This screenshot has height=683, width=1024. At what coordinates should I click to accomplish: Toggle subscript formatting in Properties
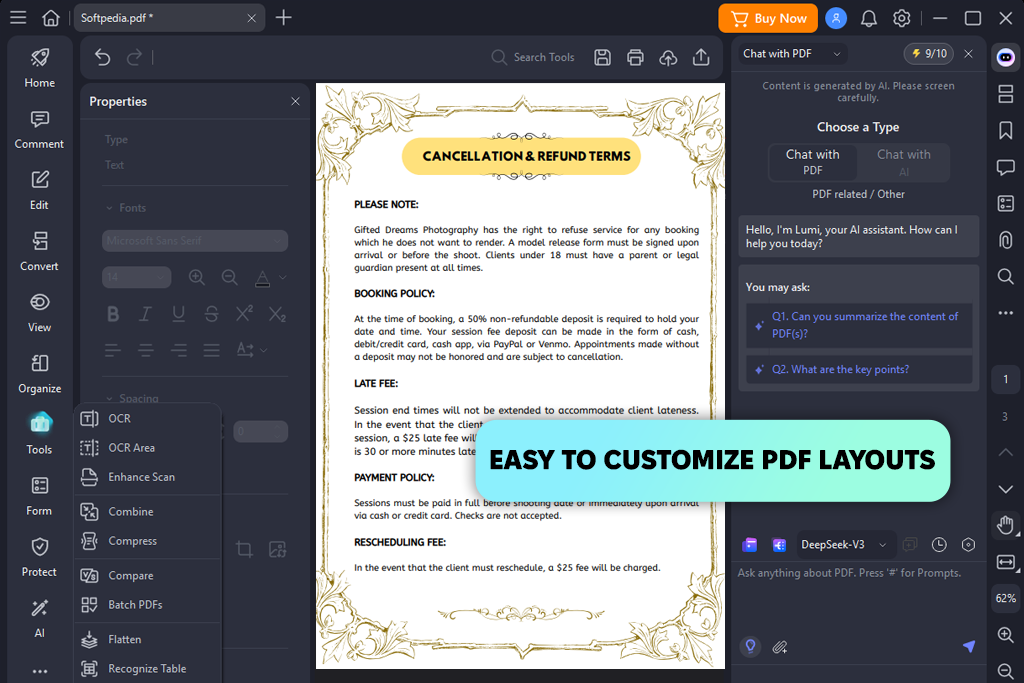[278, 314]
